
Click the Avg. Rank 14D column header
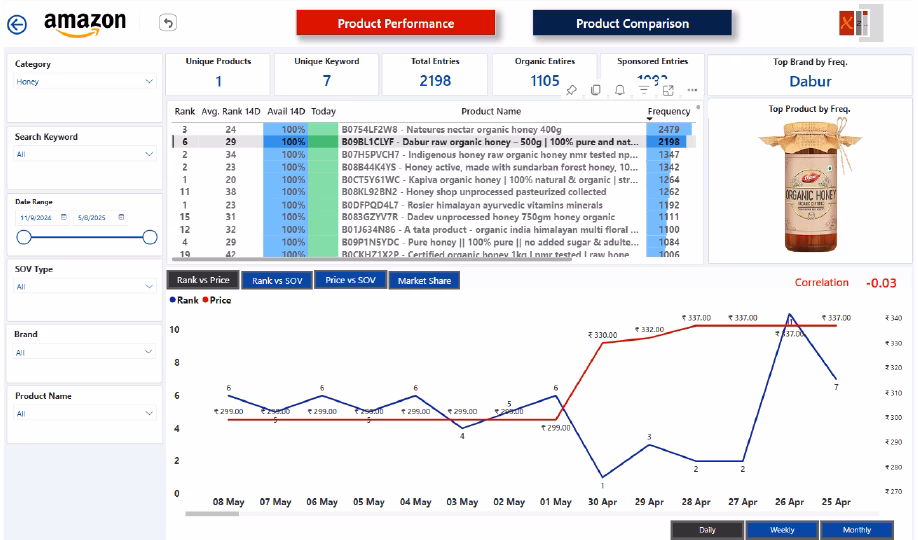[231, 111]
